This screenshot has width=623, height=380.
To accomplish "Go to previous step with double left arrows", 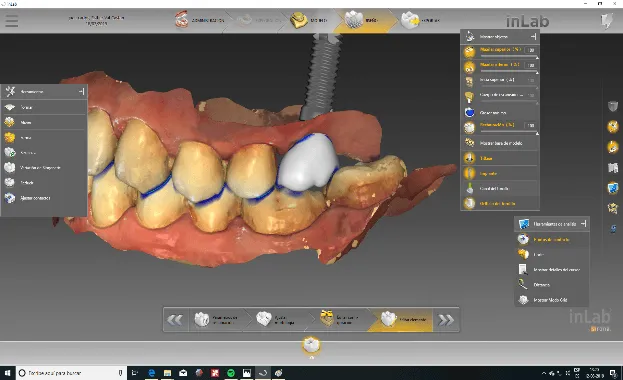I will tap(175, 320).
